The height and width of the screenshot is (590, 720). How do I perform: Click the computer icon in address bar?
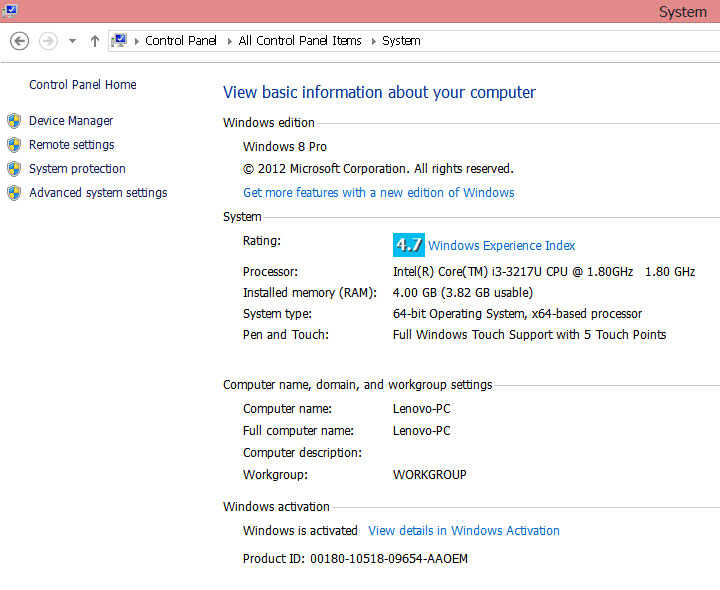coord(120,41)
